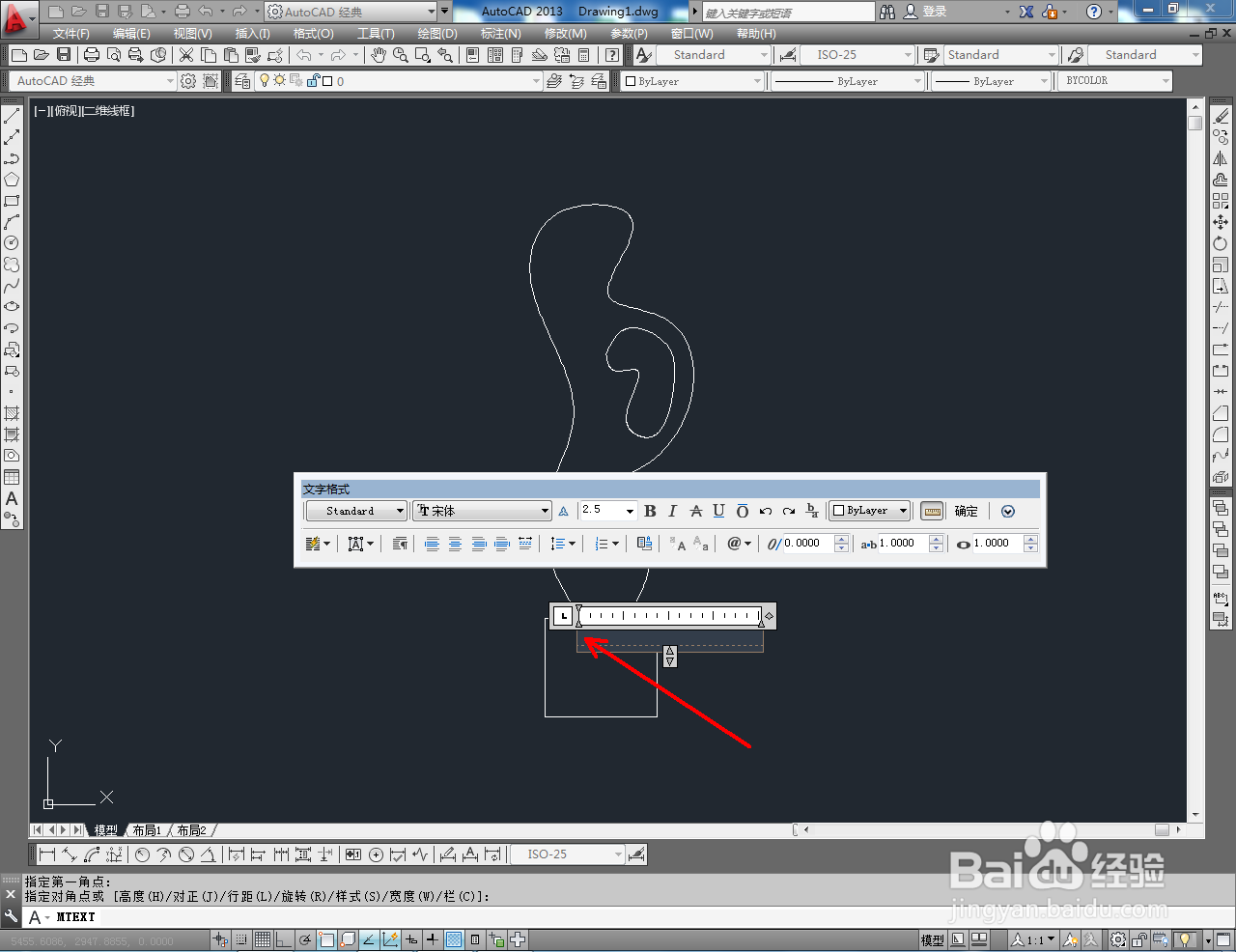The image size is (1236, 952).
Task: Click the 确定 button
Action: coord(966,511)
